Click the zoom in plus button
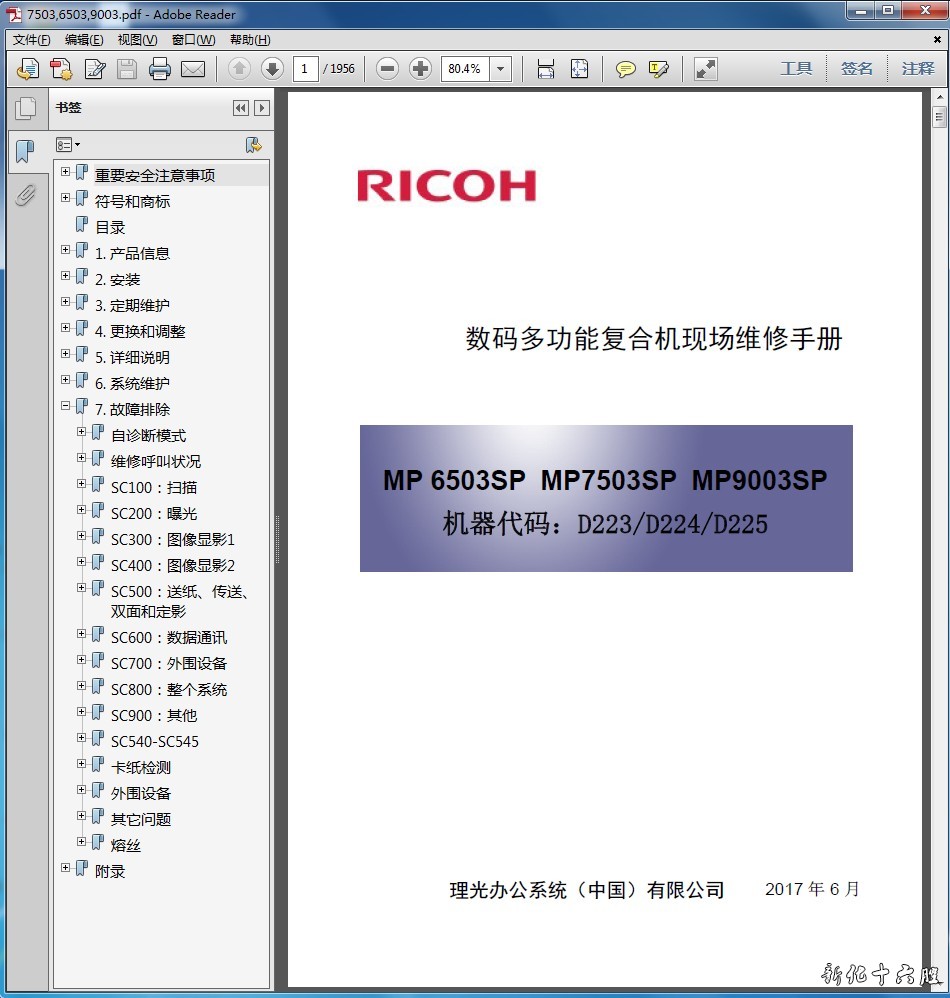The height and width of the screenshot is (998, 950). [421, 69]
